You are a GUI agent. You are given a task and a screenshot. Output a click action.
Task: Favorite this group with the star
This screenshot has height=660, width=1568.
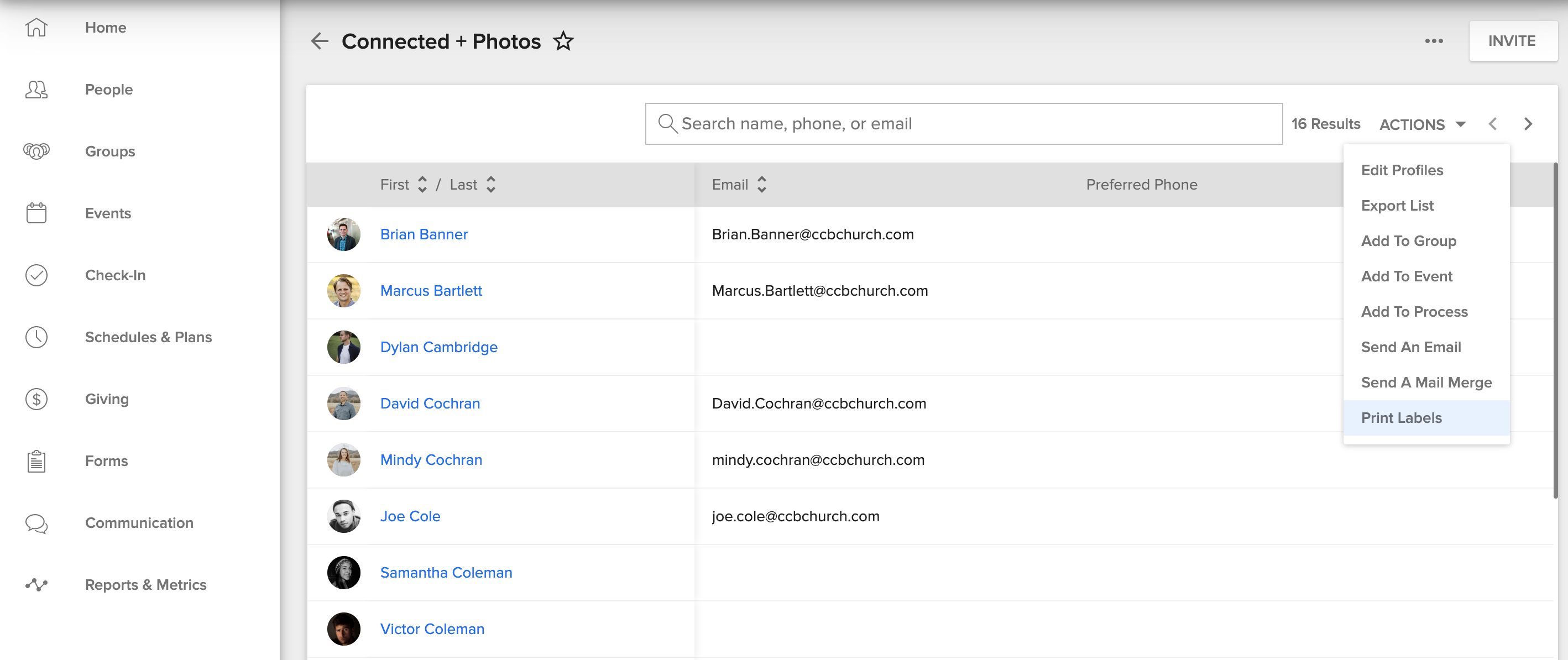click(x=563, y=41)
